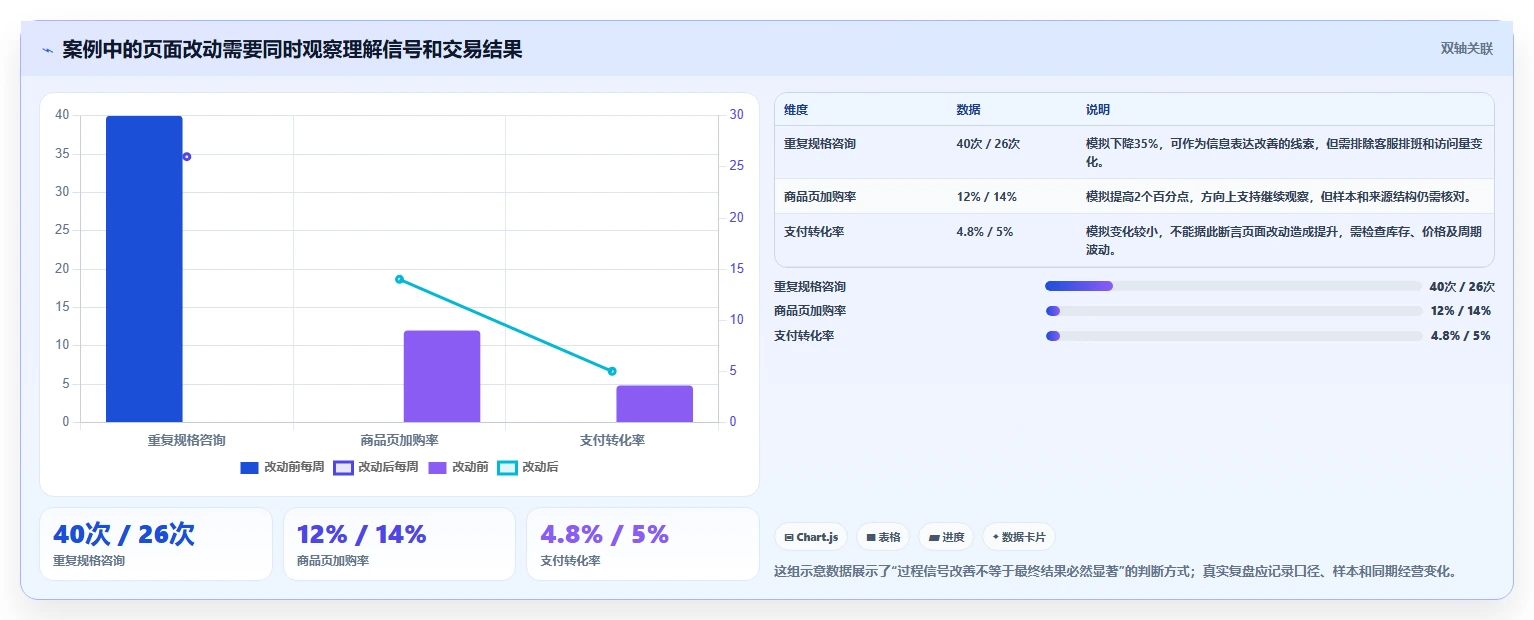The image size is (1534, 620).
Task: Click the 数据 table column header
Action: click(968, 110)
